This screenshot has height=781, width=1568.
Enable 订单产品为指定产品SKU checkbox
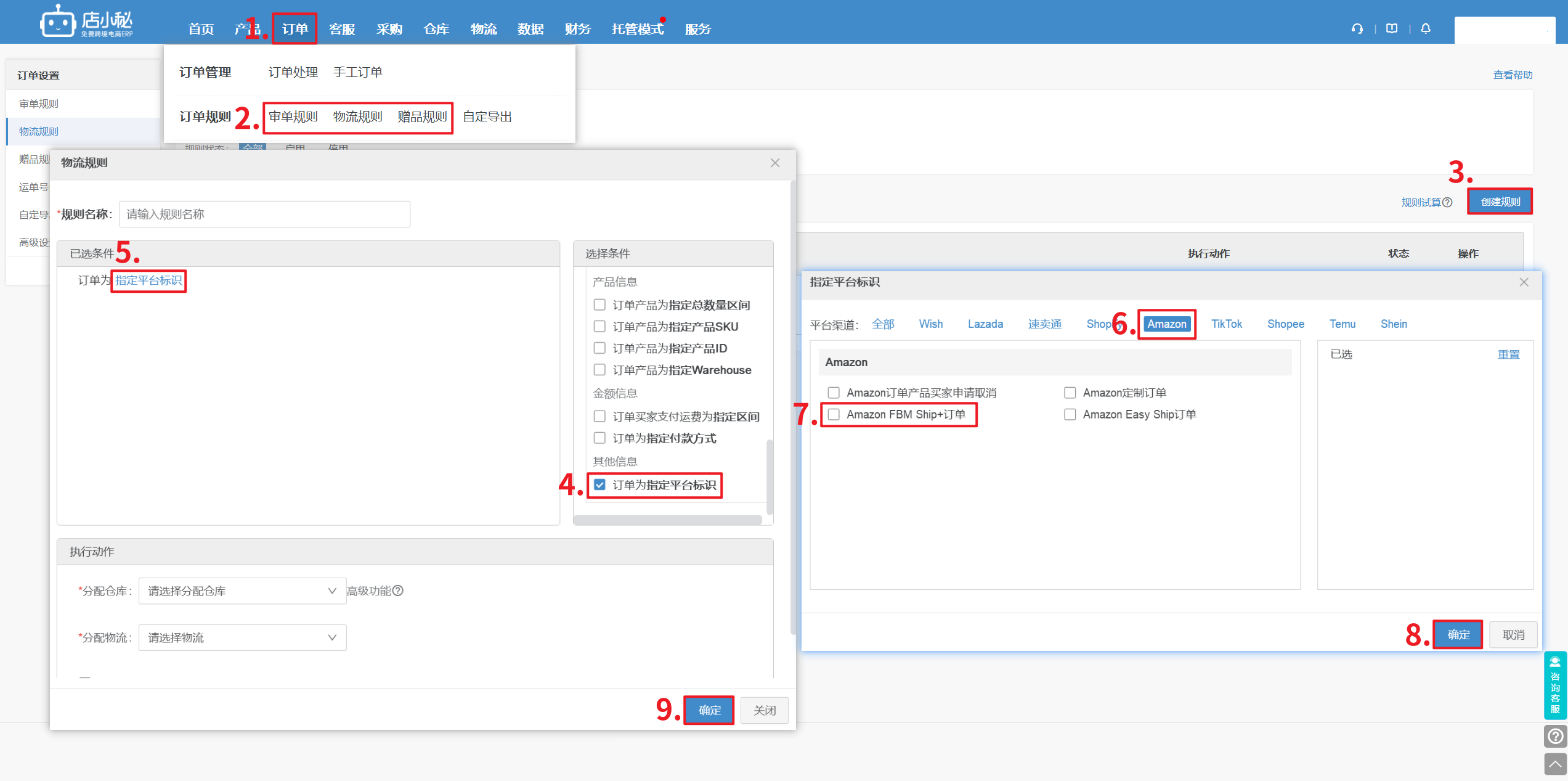(x=599, y=327)
